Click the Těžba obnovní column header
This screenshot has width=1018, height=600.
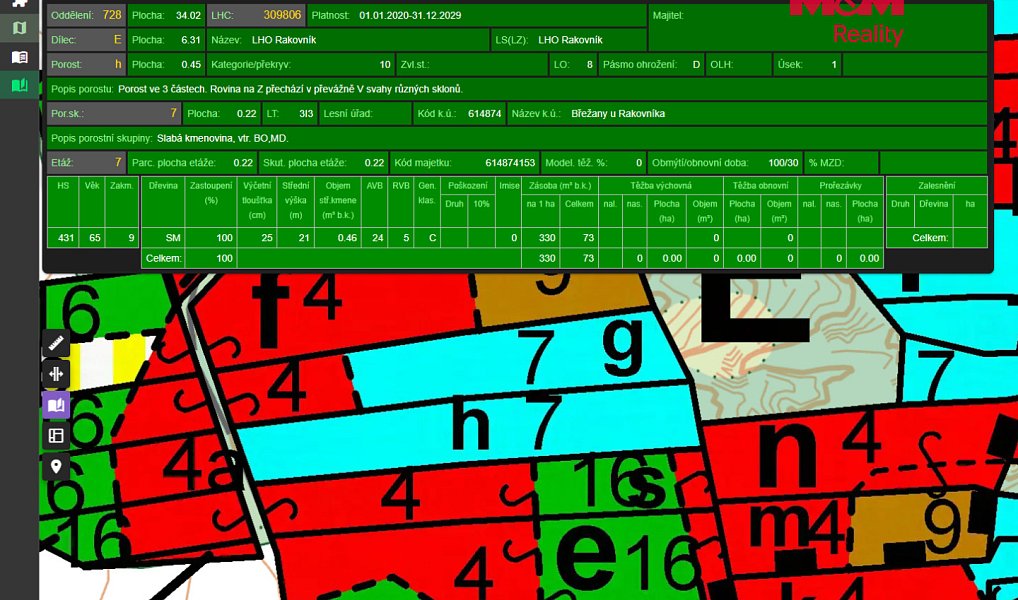point(760,185)
